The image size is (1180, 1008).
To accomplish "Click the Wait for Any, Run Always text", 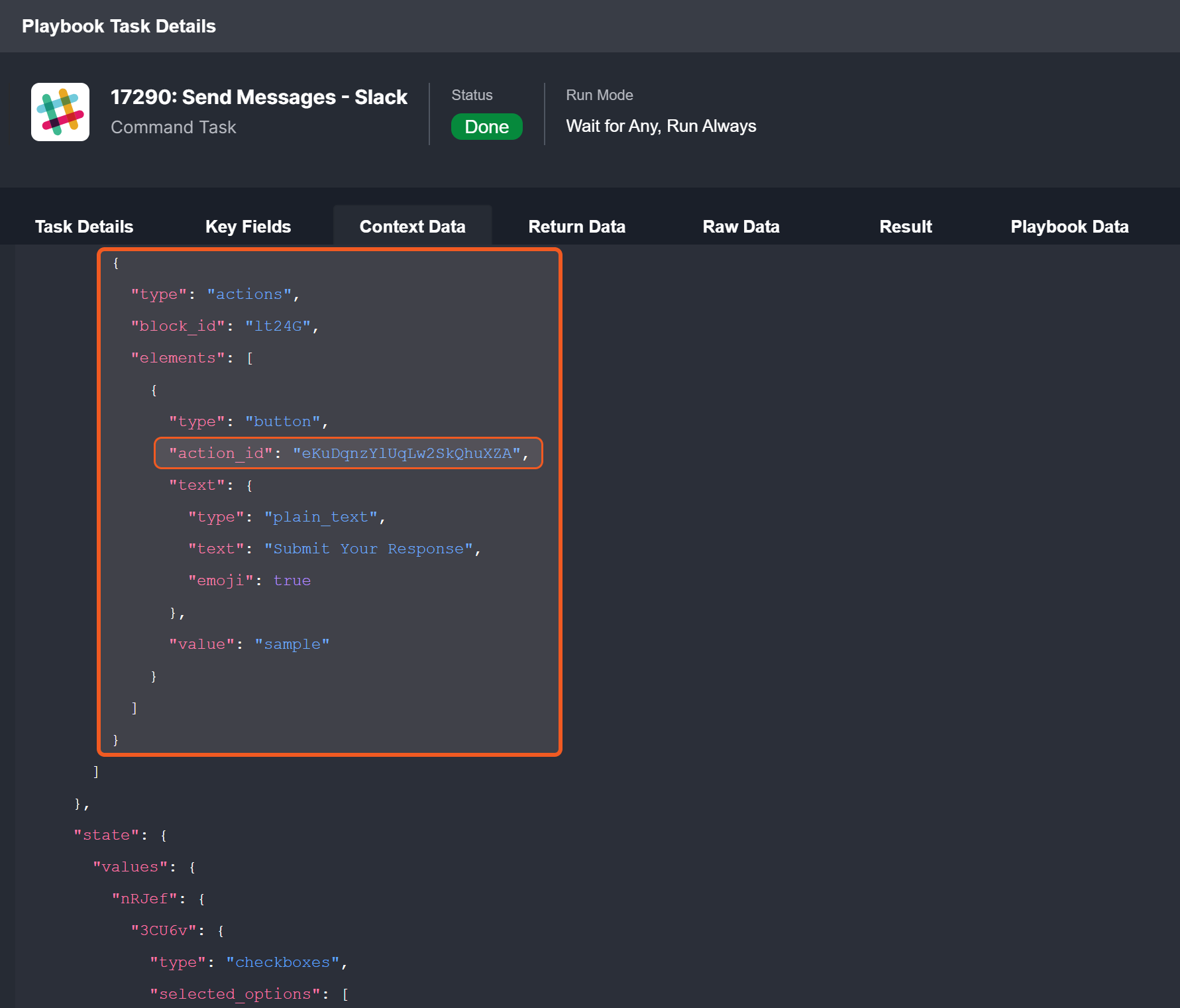I will tap(661, 126).
